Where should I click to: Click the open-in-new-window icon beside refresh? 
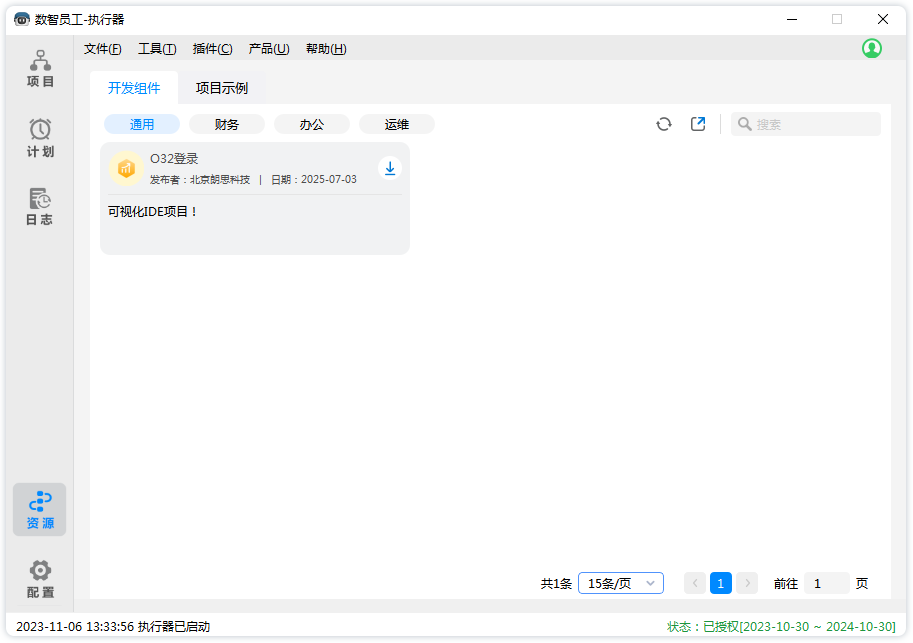tap(697, 124)
